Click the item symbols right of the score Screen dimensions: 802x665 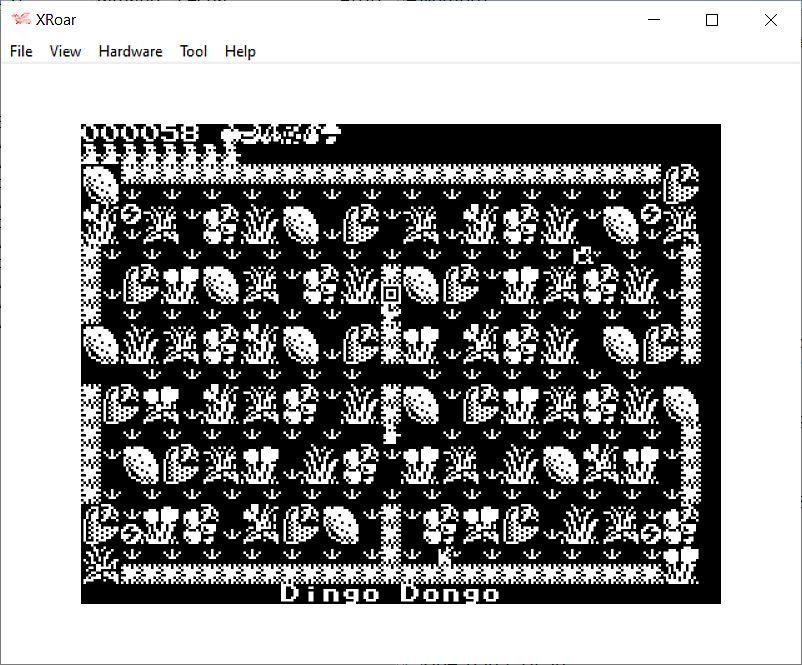[x=281, y=133]
